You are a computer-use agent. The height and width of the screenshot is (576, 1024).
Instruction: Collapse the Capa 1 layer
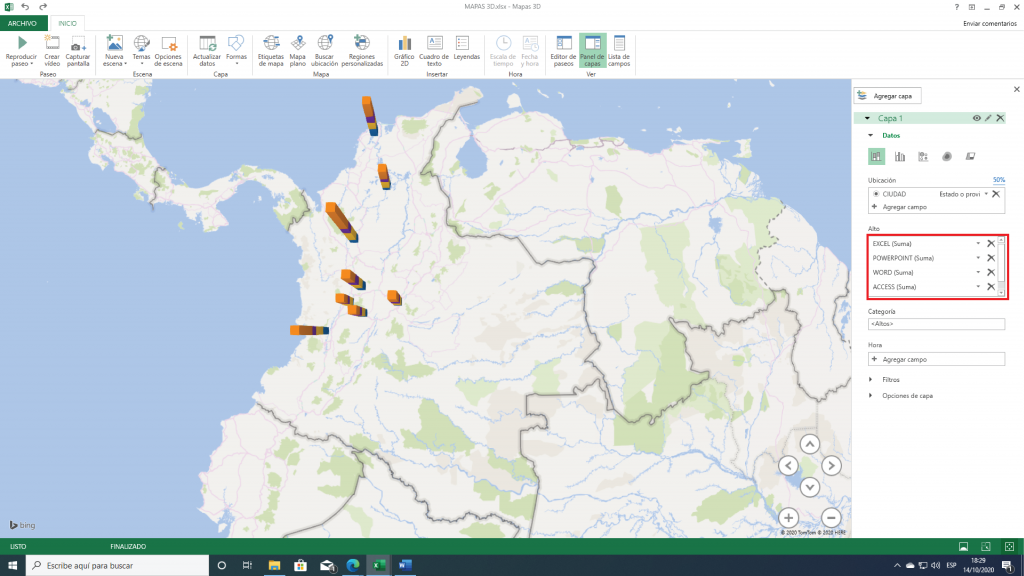[867, 118]
